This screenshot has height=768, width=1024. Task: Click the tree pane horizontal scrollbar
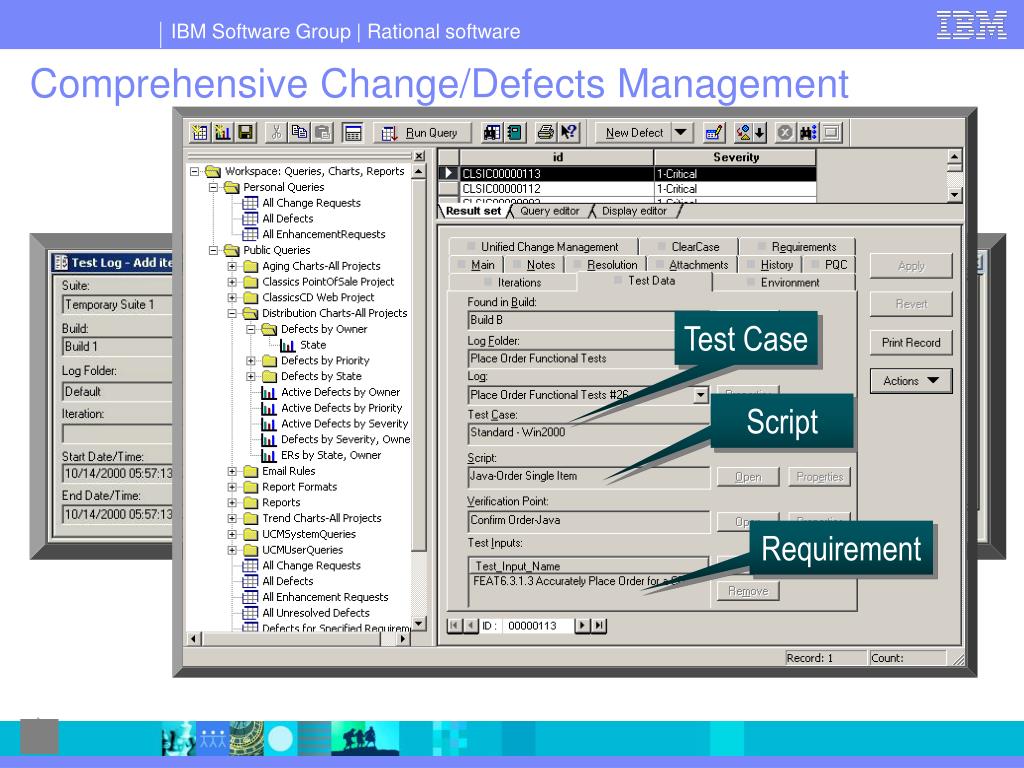pyautogui.click(x=298, y=639)
